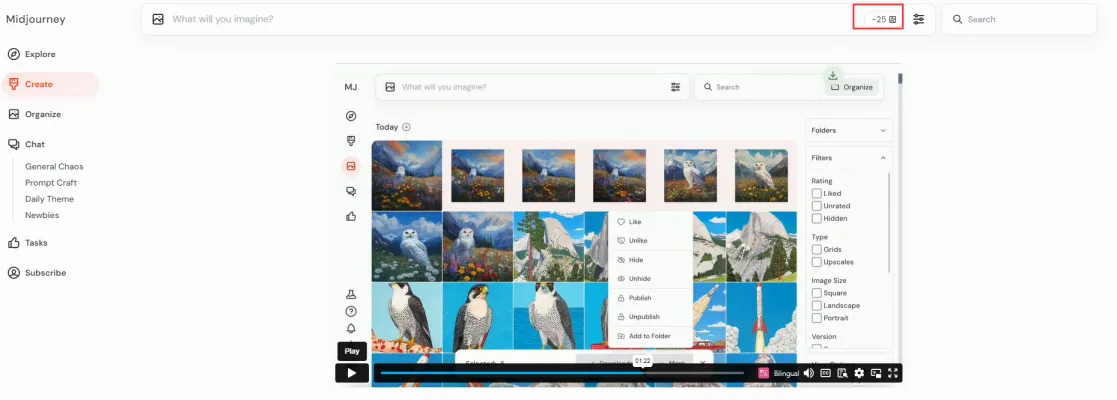1117x400 pixels.
Task: Open prompt settings via the sliders icon
Action: tap(918, 19)
